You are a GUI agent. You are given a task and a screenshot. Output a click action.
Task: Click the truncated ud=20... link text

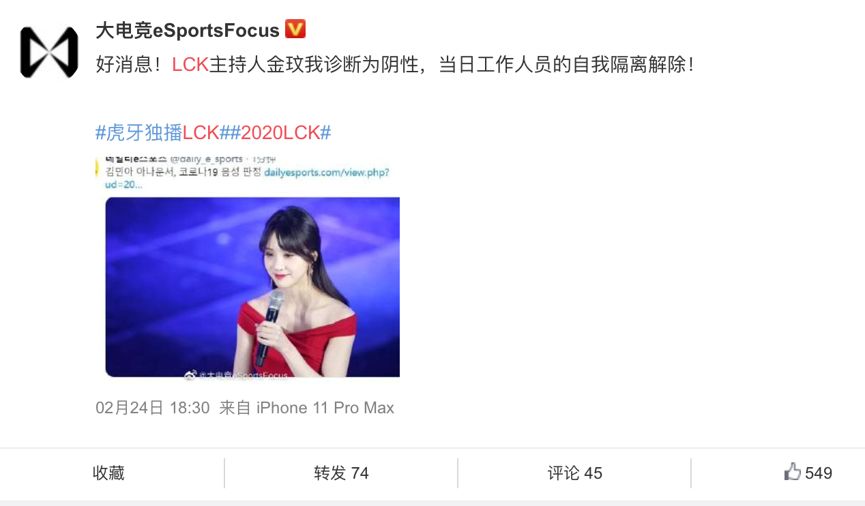124,185
